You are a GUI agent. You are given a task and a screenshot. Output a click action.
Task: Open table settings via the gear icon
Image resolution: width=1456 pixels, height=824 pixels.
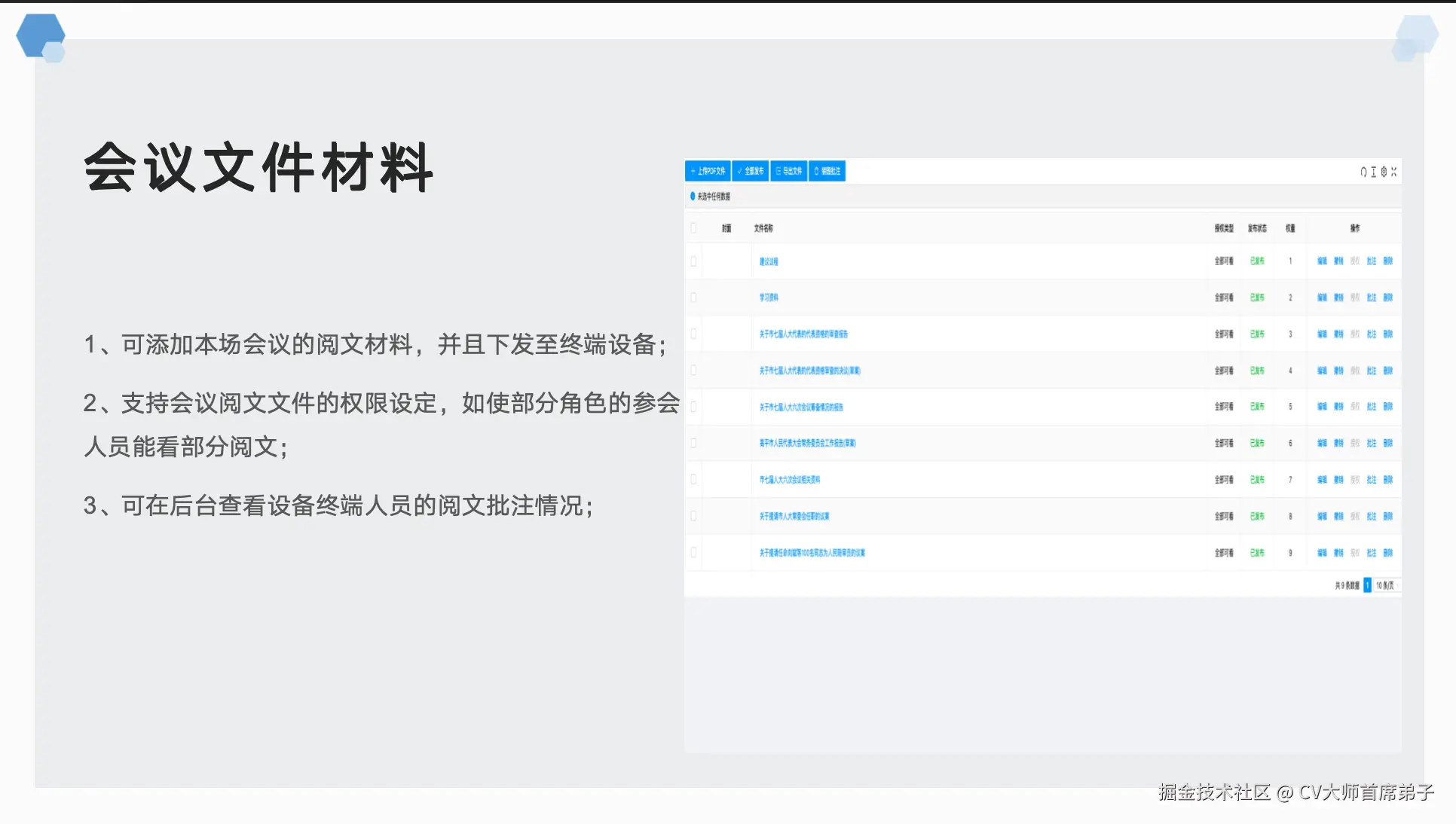[1384, 172]
